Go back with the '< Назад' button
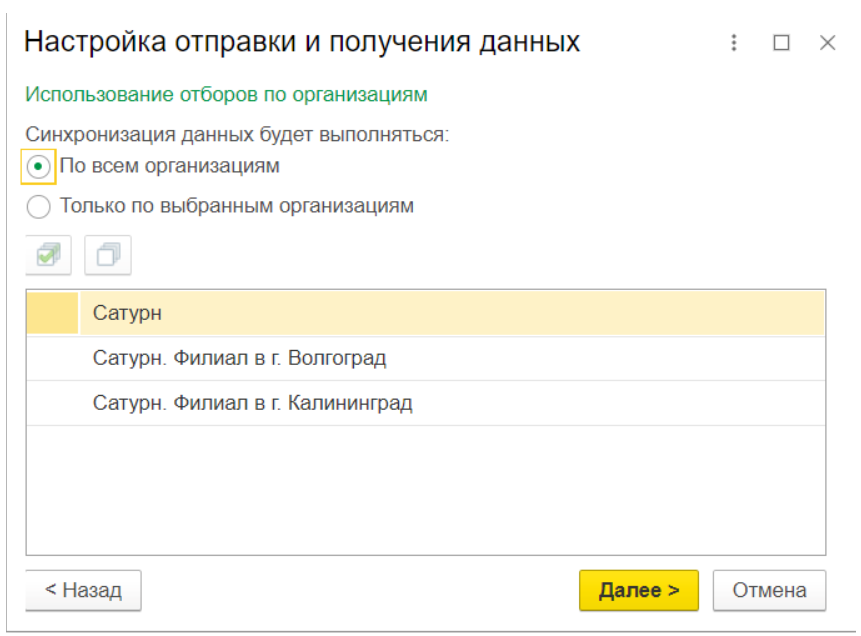Screen dimensions: 861x636 coord(83,590)
